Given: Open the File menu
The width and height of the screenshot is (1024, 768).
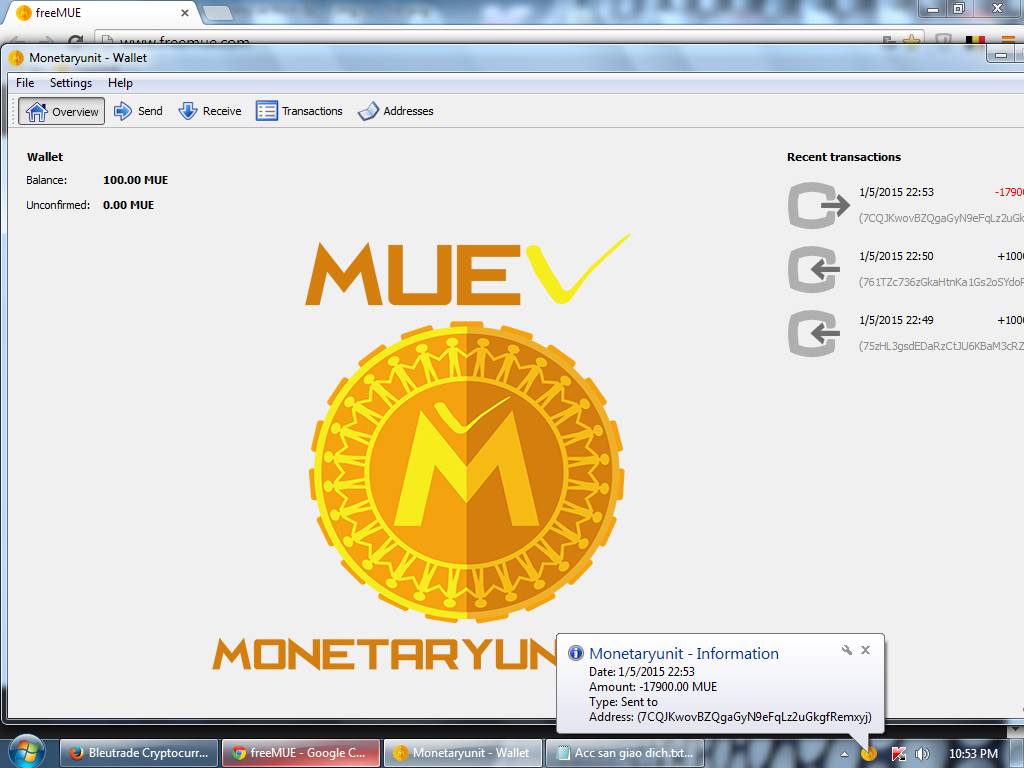Looking at the screenshot, I should pyautogui.click(x=25, y=83).
